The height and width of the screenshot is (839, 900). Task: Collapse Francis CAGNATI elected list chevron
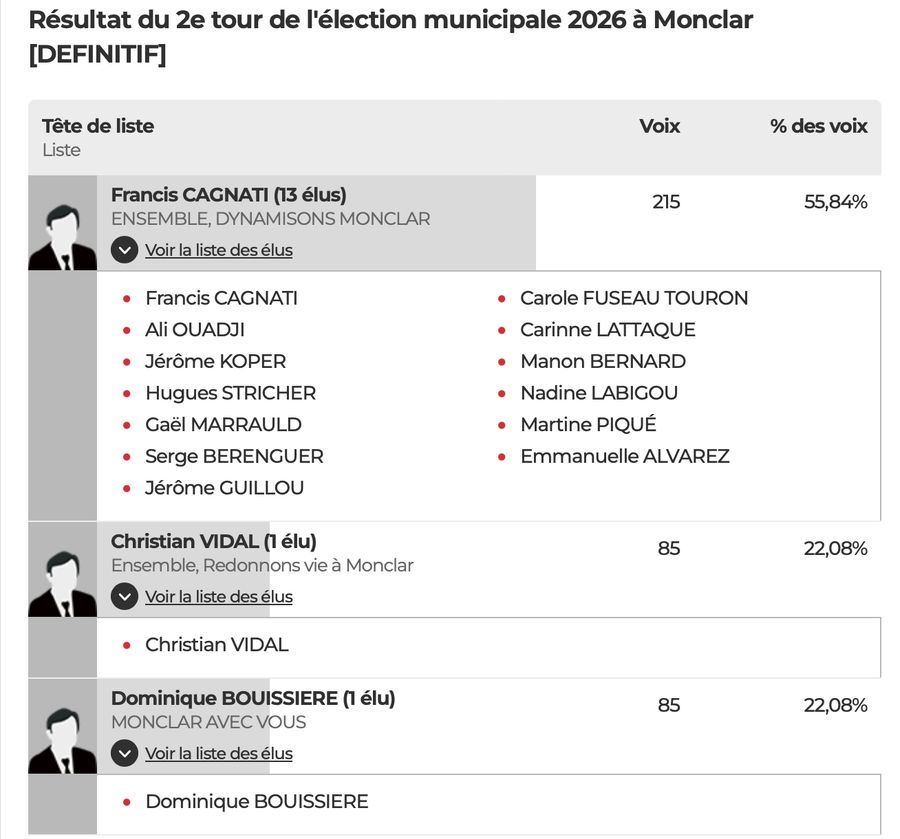124,250
